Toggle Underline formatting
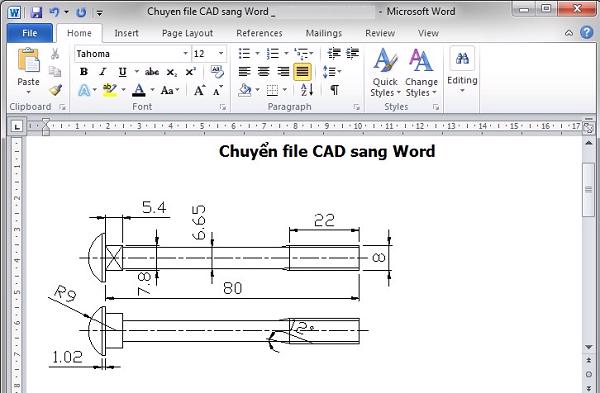The image size is (600, 393). coord(122,72)
